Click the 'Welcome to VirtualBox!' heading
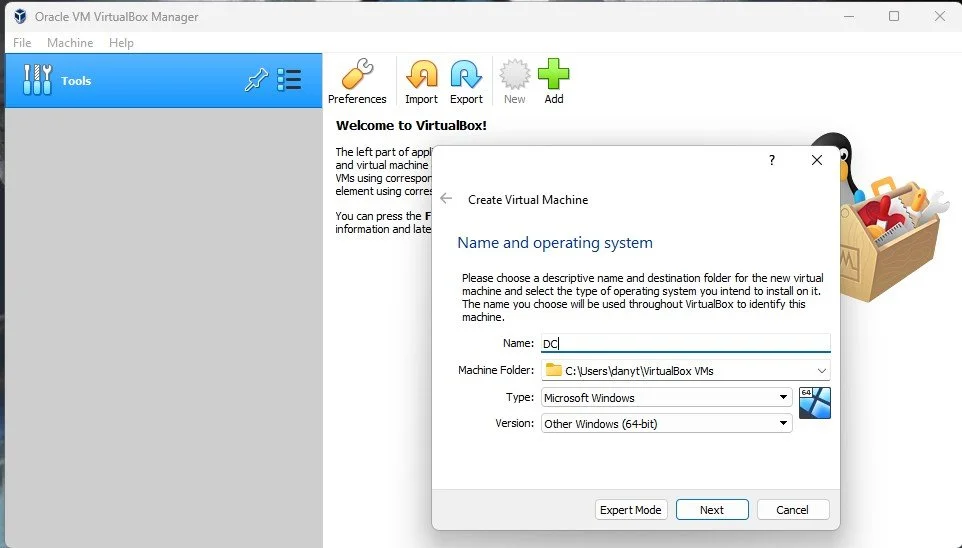962x548 pixels. click(x=411, y=125)
